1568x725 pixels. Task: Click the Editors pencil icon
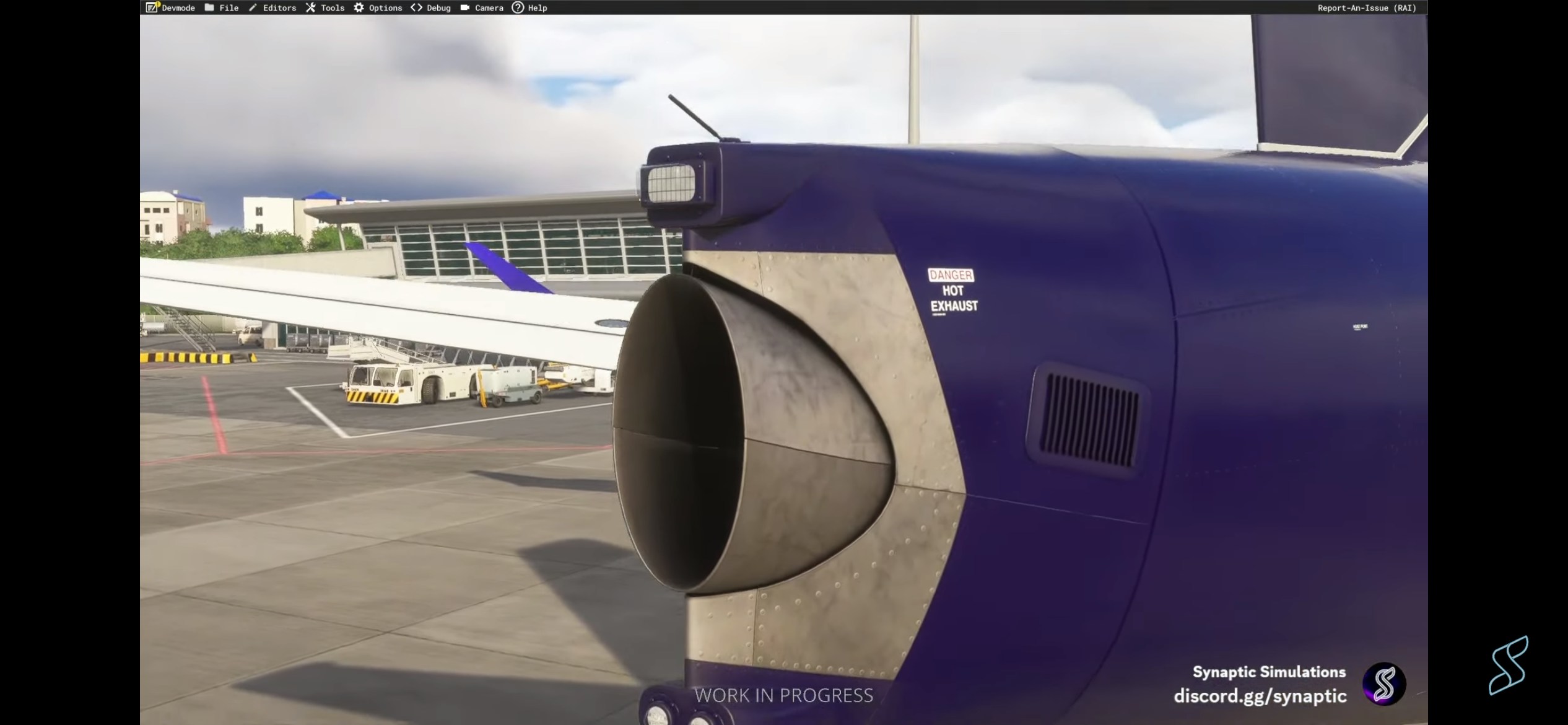point(253,7)
